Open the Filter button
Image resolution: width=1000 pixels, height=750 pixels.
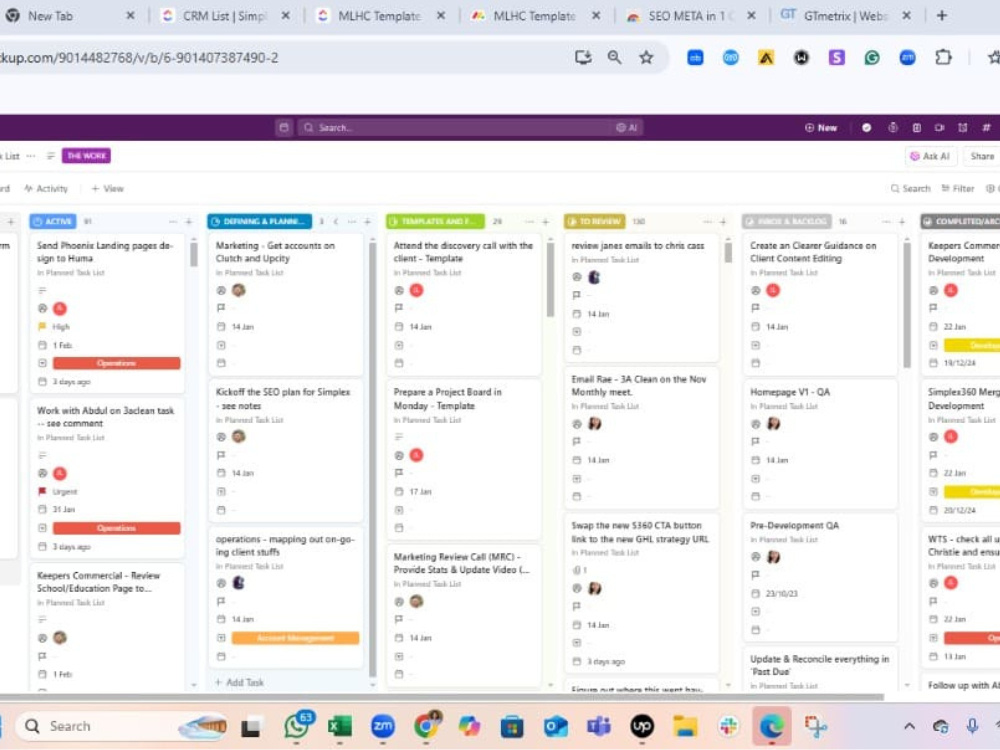[x=957, y=188]
